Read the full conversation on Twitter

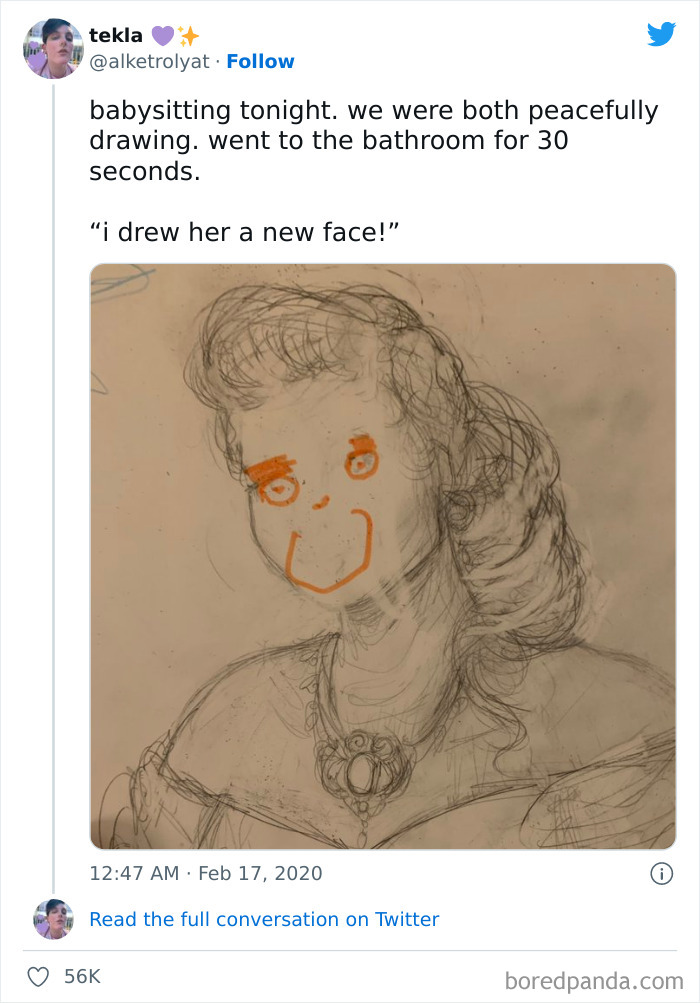[264, 919]
